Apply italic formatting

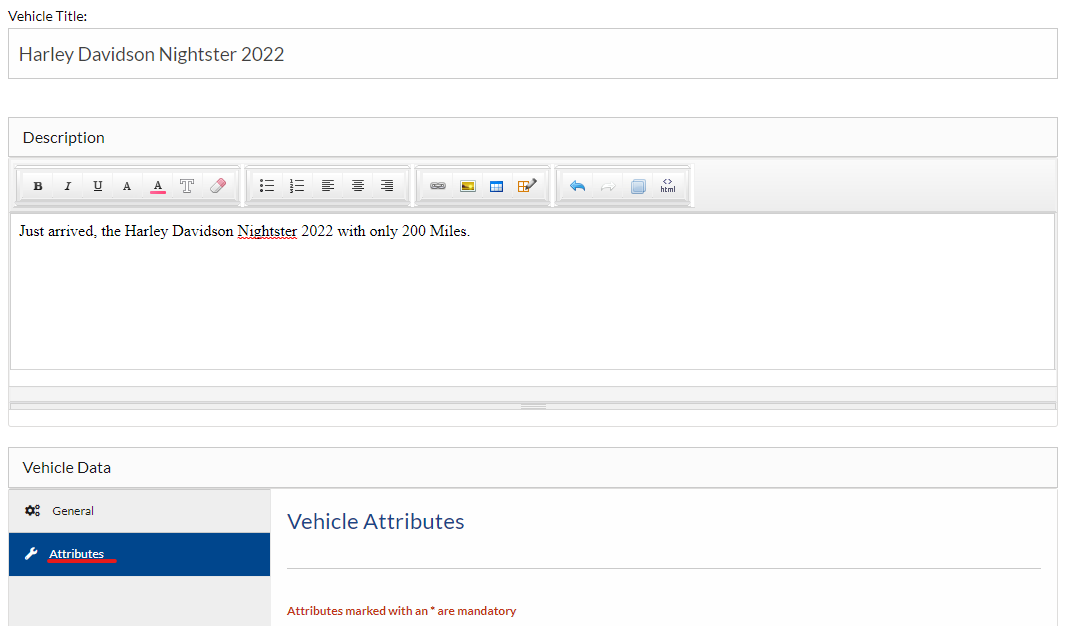click(67, 186)
